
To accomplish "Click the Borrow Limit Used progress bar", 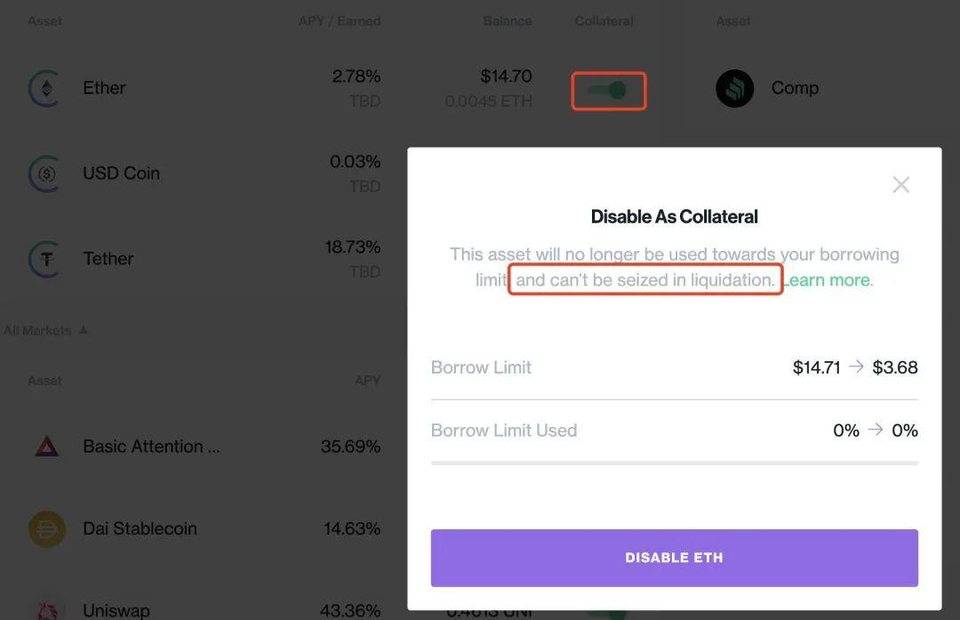I will coord(674,463).
